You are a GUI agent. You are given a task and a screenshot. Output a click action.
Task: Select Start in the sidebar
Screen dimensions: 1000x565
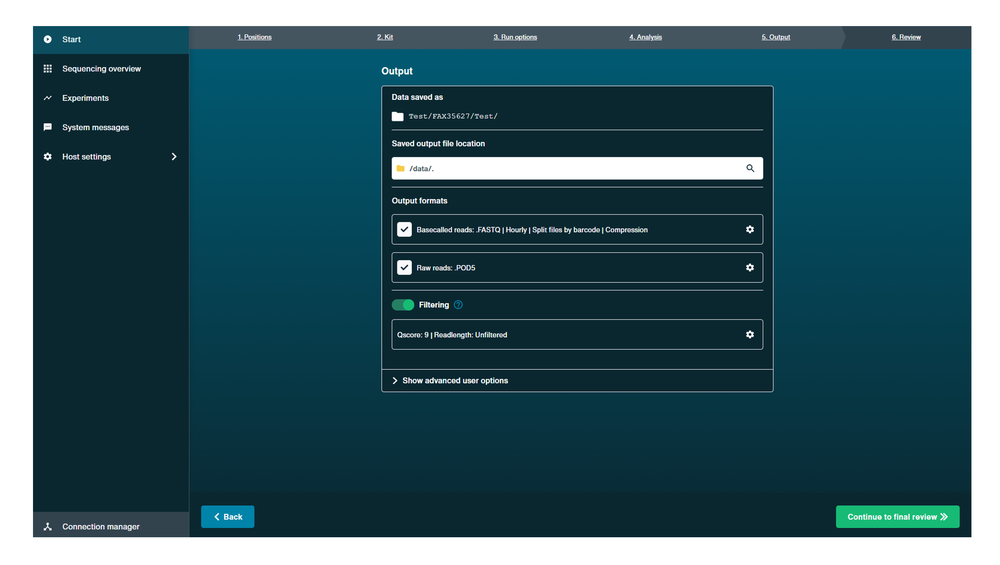pos(111,40)
